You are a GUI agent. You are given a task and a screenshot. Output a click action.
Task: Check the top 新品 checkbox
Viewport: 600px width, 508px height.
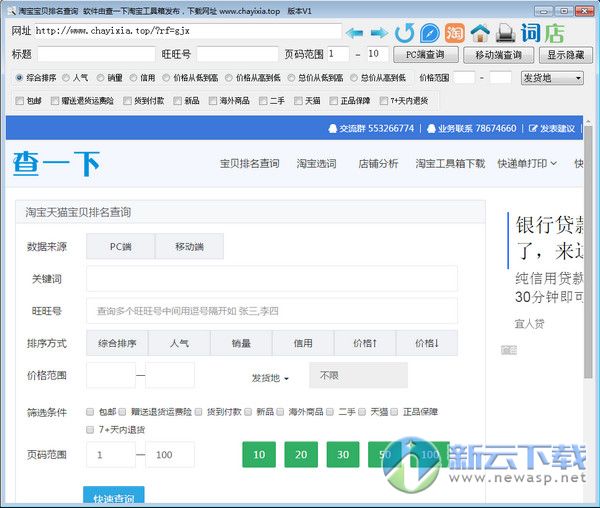click(x=177, y=101)
